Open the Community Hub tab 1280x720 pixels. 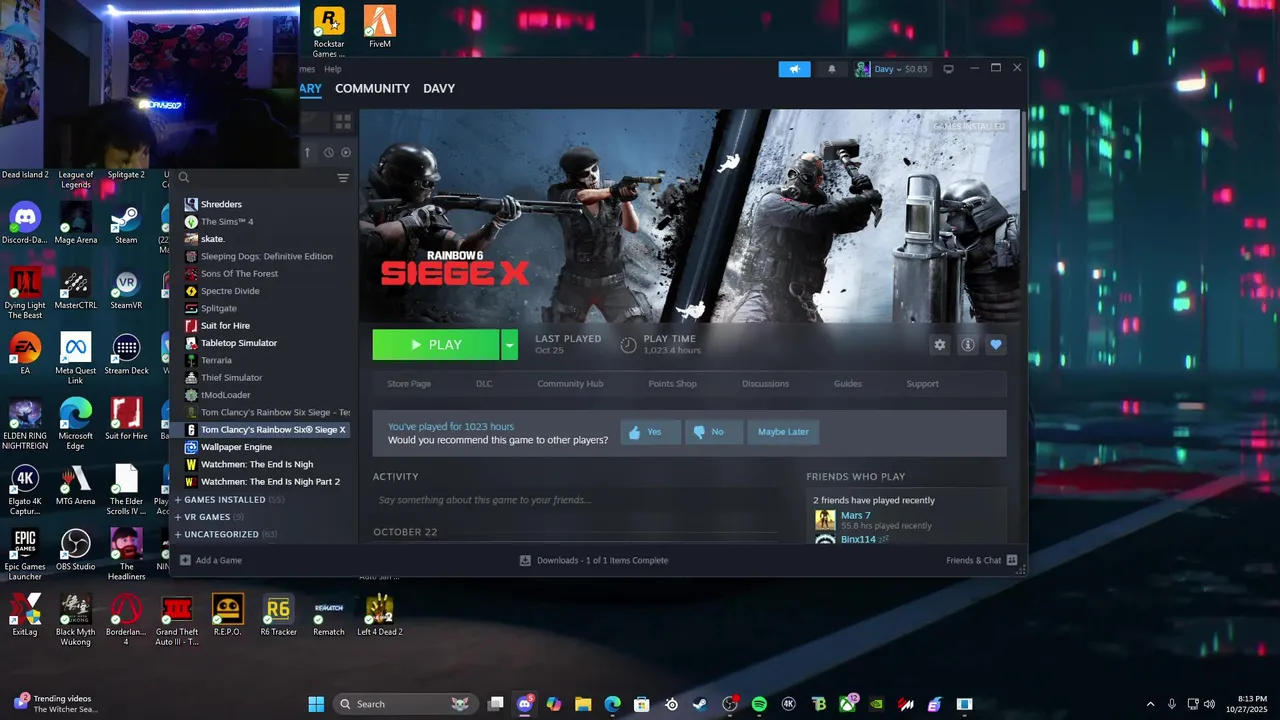pos(570,384)
